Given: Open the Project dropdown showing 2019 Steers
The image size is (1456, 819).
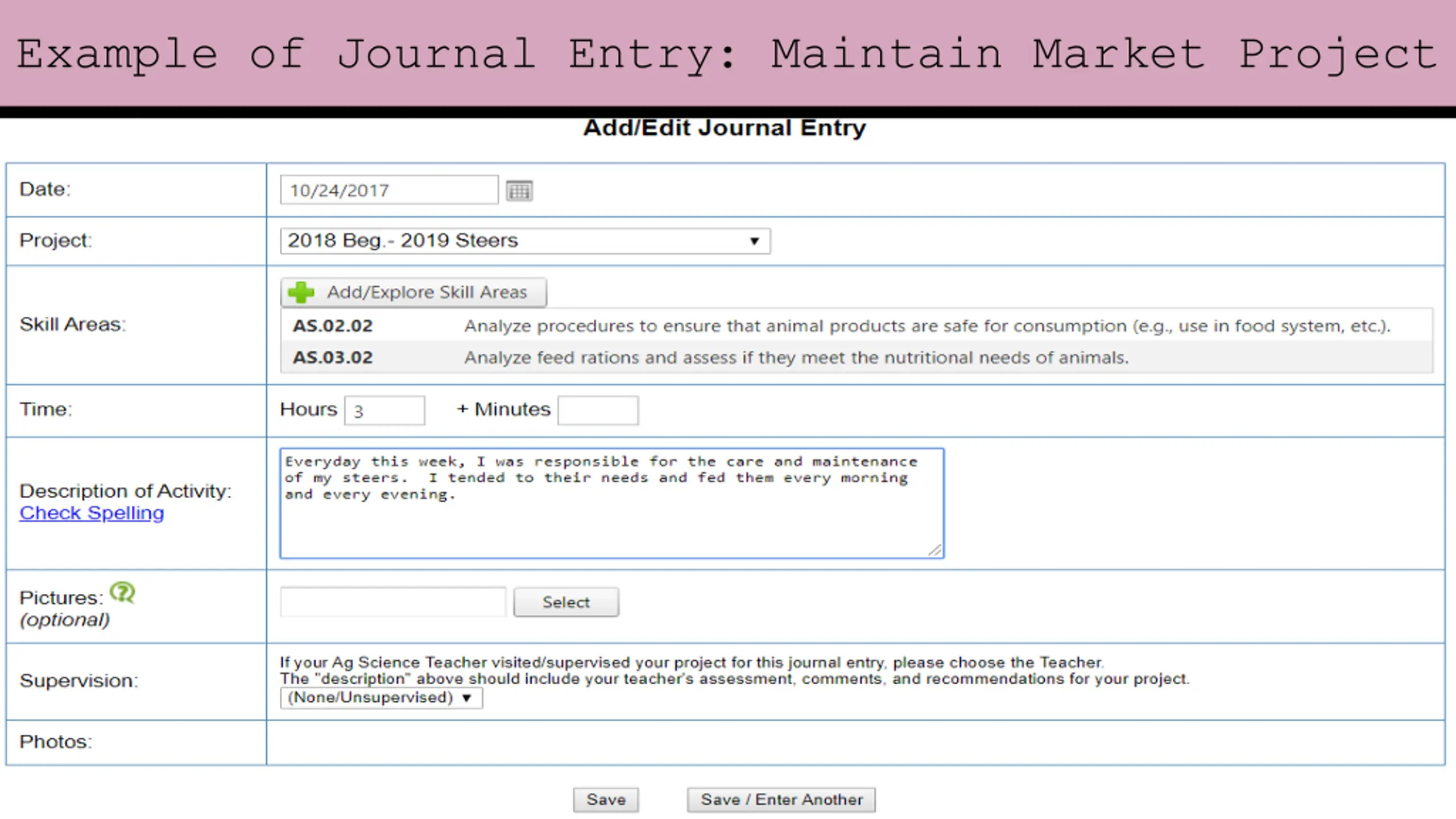Looking at the screenshot, I should coord(525,241).
